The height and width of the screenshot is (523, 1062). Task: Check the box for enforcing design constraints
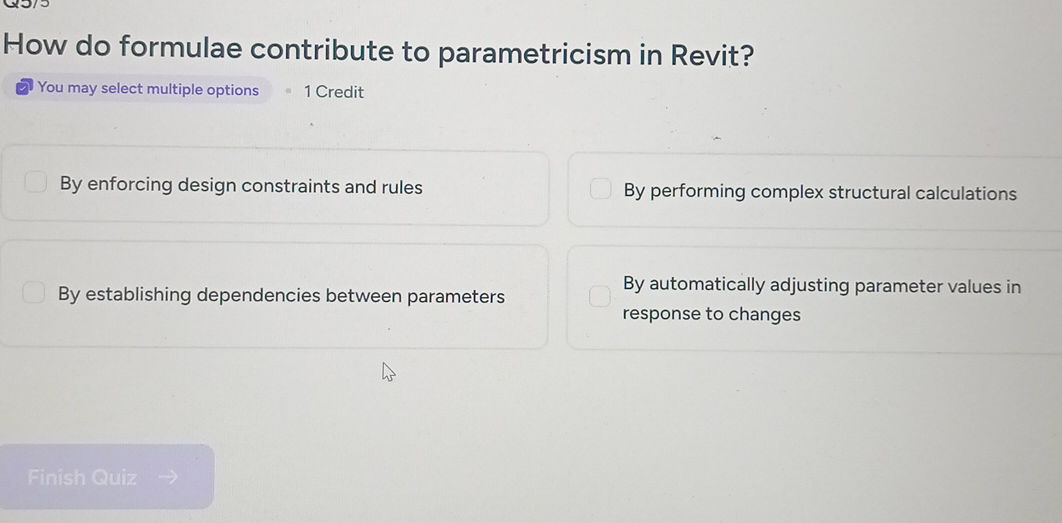click(36, 183)
